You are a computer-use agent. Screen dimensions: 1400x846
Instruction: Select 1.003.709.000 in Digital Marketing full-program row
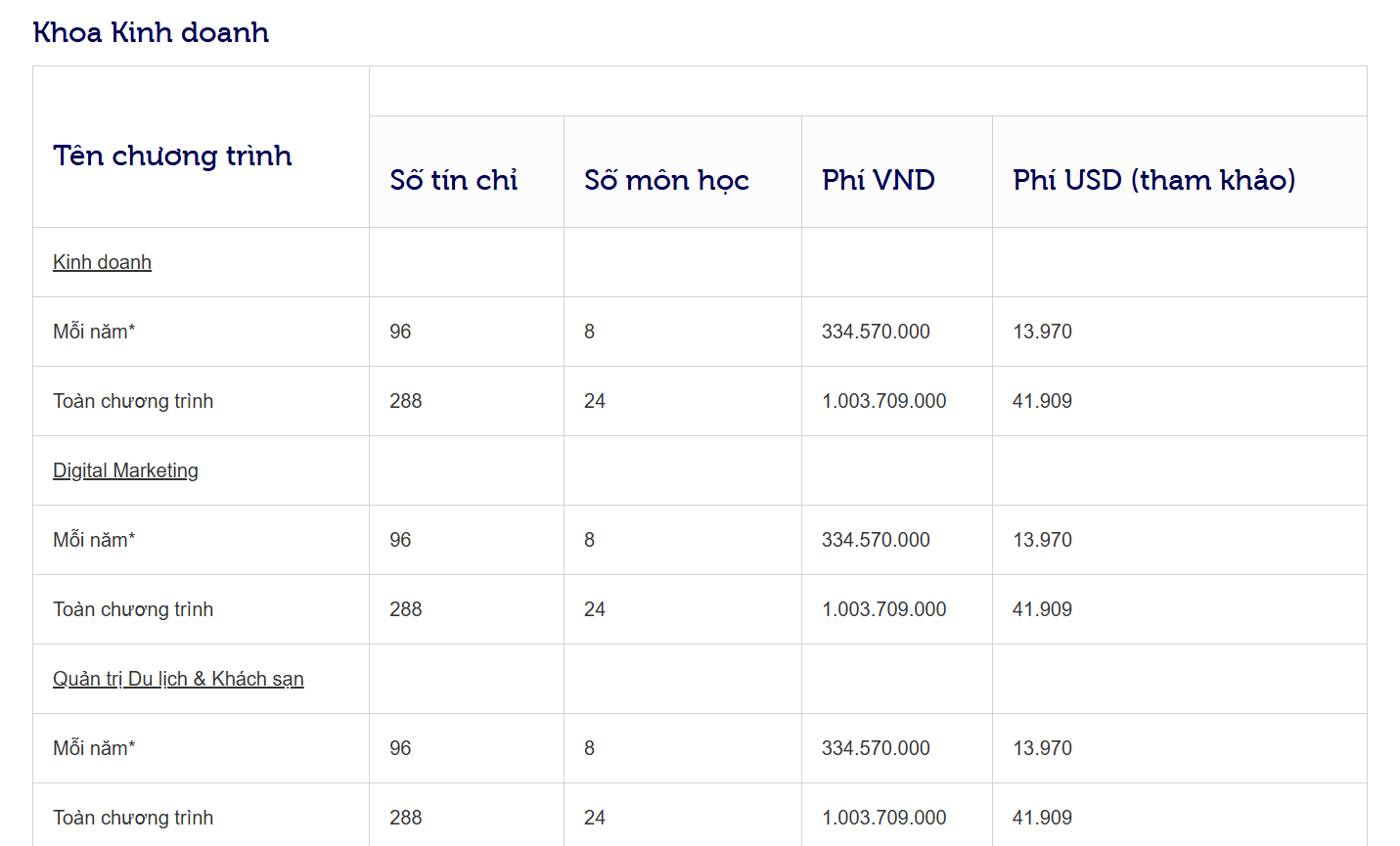tap(884, 609)
